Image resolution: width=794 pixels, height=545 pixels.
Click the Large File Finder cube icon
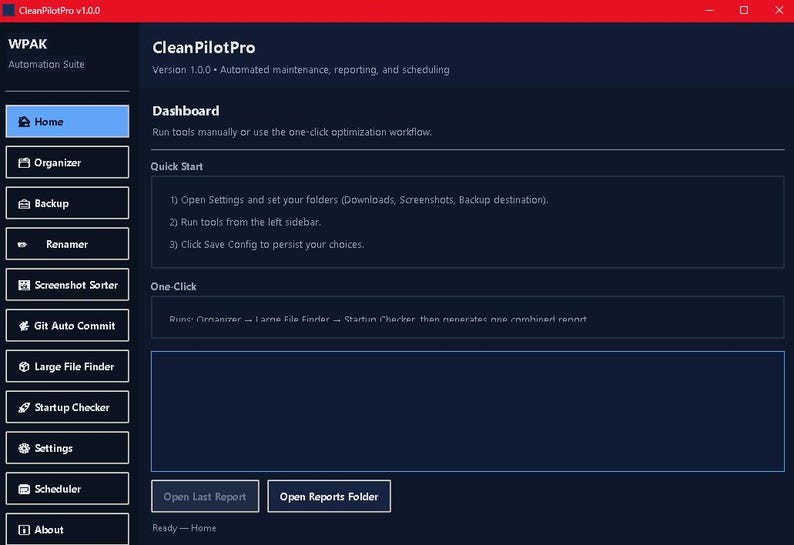point(24,367)
